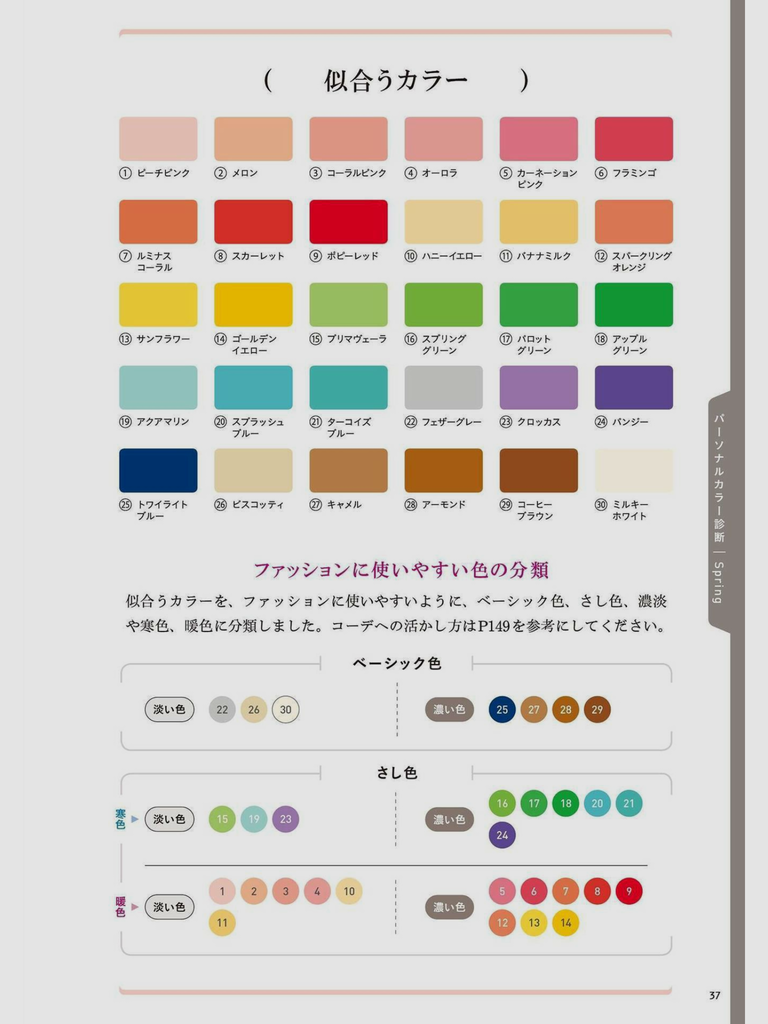
Task: Click the white round chip numbered 30
Action: [285, 709]
